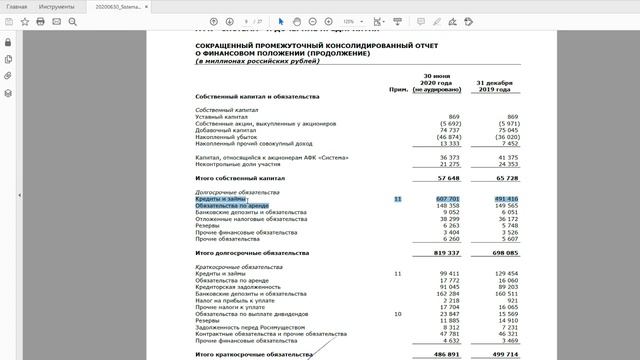
Task: Click note number 10 for dividends
Action: pos(398,314)
